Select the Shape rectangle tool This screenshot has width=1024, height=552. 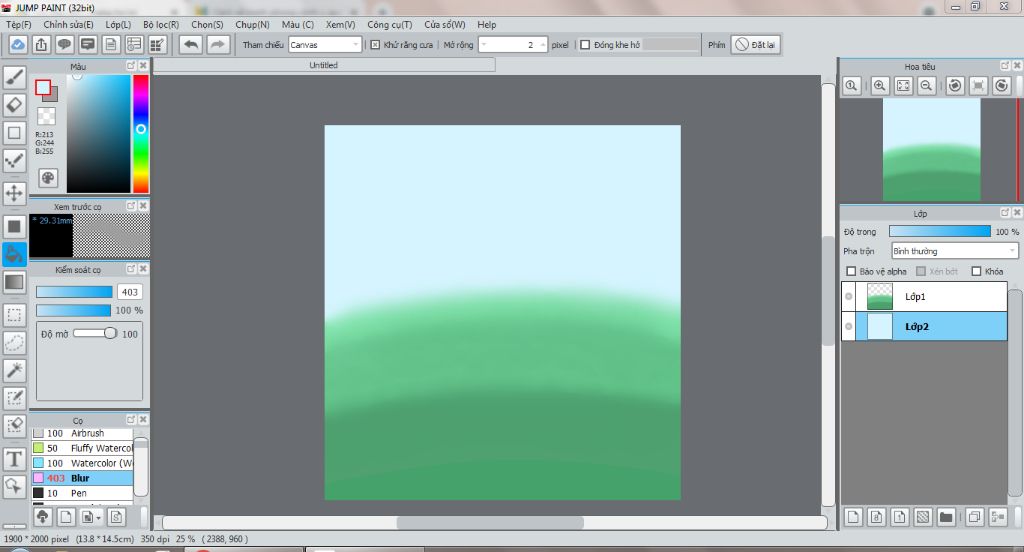pyautogui.click(x=14, y=133)
